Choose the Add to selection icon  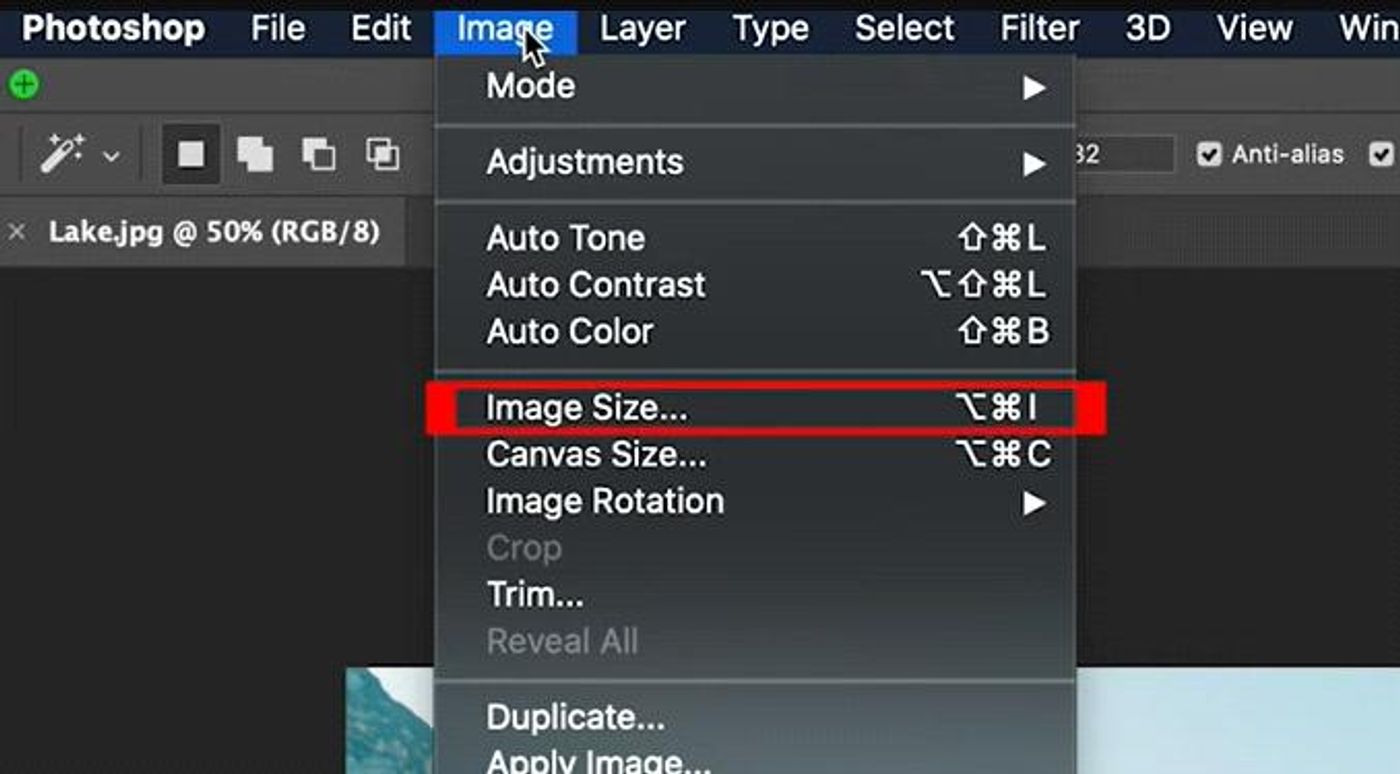(x=255, y=154)
